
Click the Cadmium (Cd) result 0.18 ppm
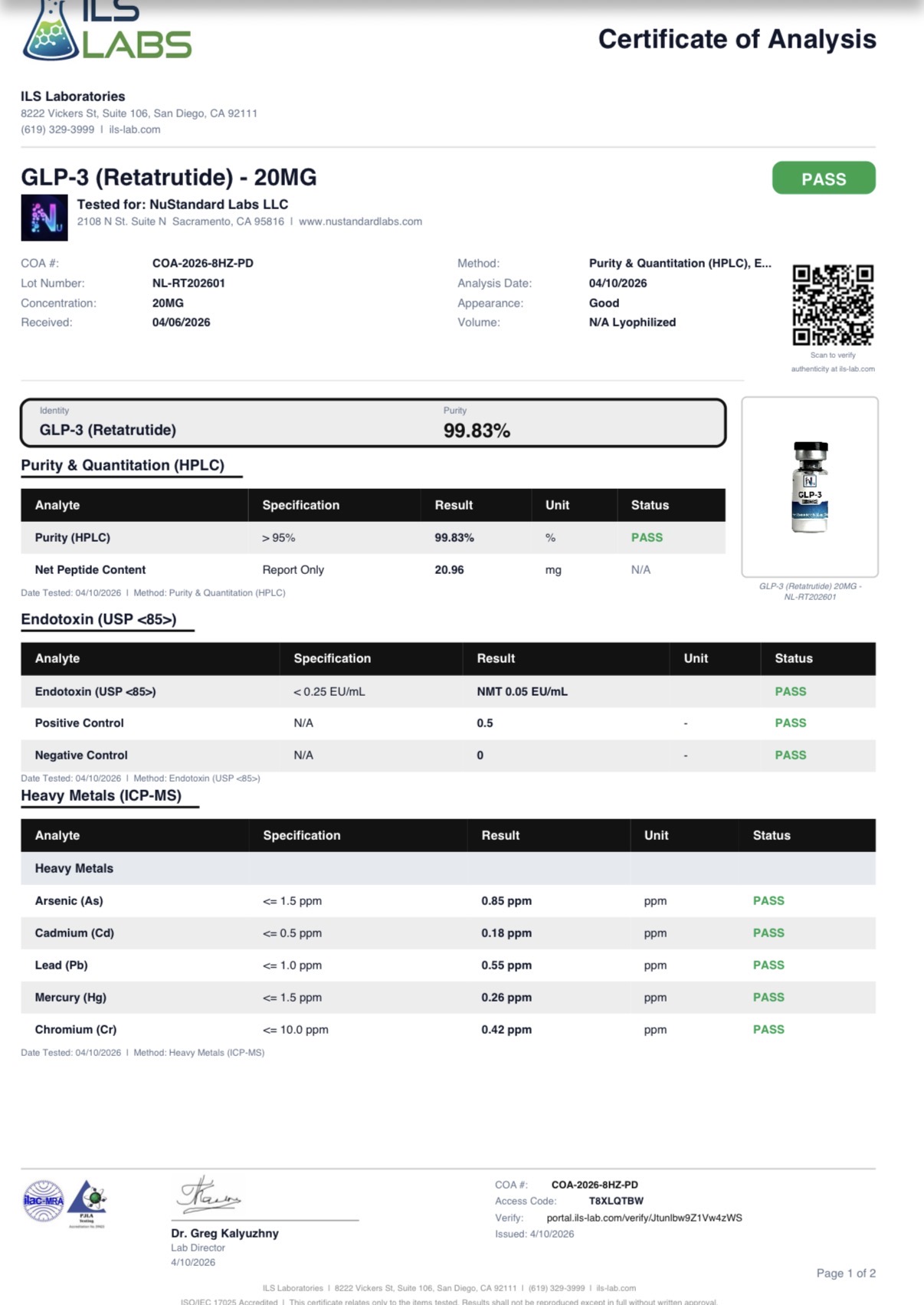(506, 933)
